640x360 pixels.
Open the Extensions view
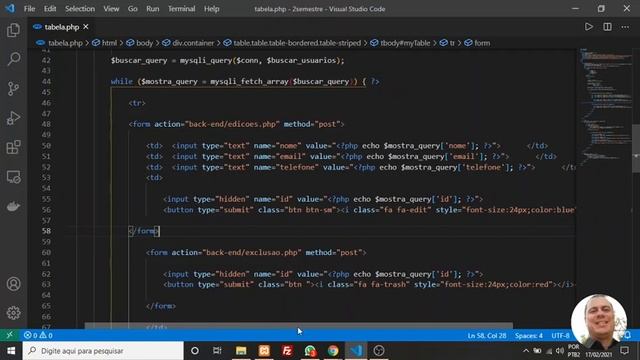click(x=13, y=147)
